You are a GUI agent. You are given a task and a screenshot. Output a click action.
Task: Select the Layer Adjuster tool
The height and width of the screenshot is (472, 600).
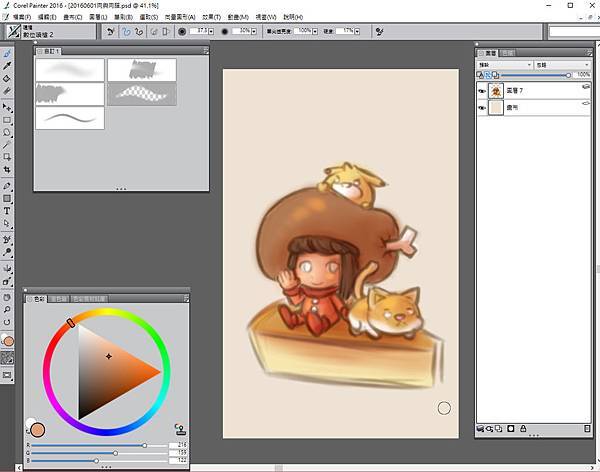pyautogui.click(x=7, y=108)
